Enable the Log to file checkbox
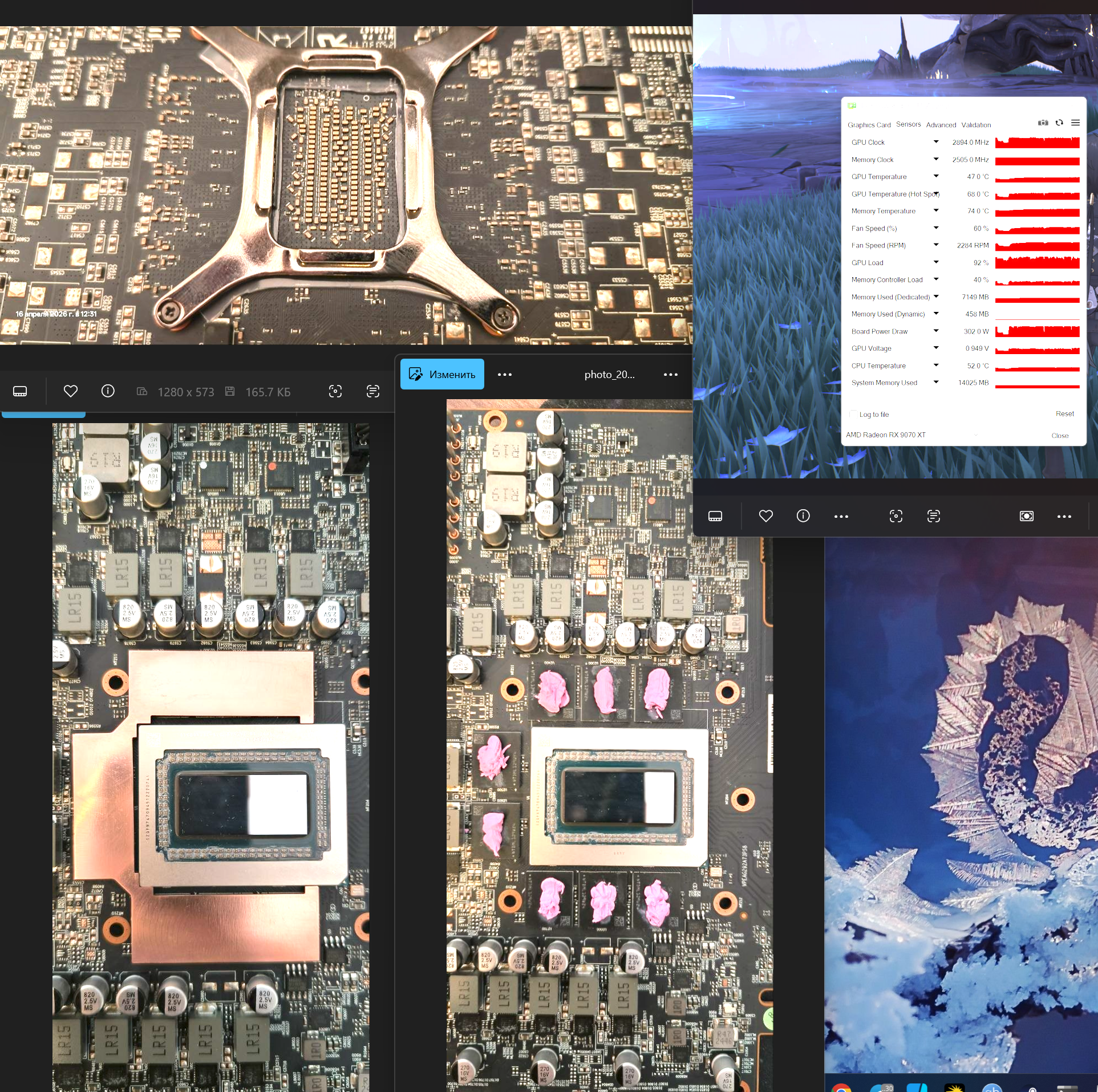1098x1092 pixels. [x=854, y=414]
